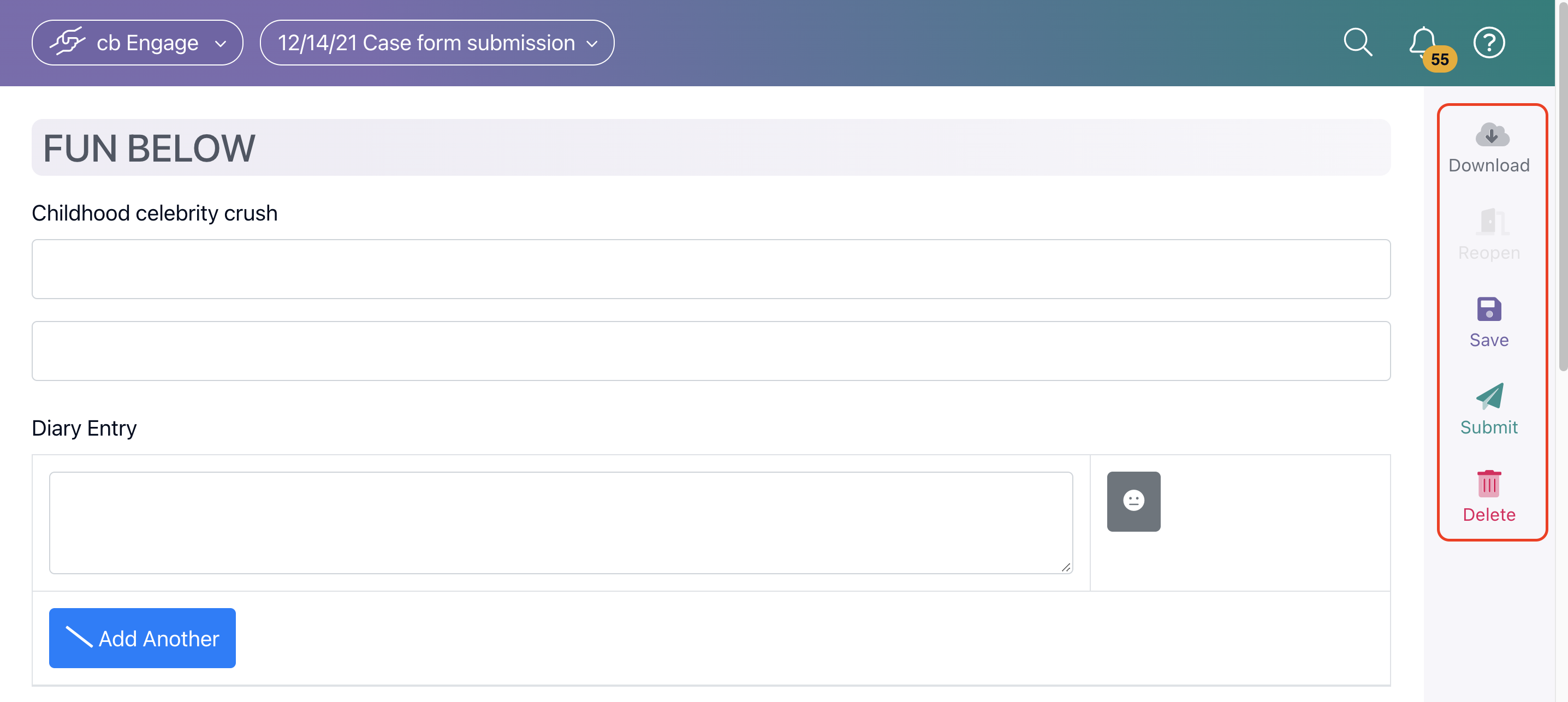Screen dimensions: 1568x702
Task: Expand 12/14/21 Case form submission dropdown
Action: tap(437, 43)
